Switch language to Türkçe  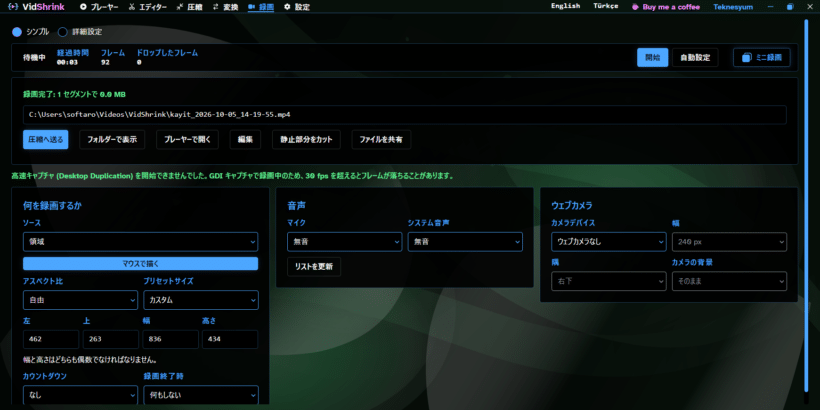tap(606, 6)
